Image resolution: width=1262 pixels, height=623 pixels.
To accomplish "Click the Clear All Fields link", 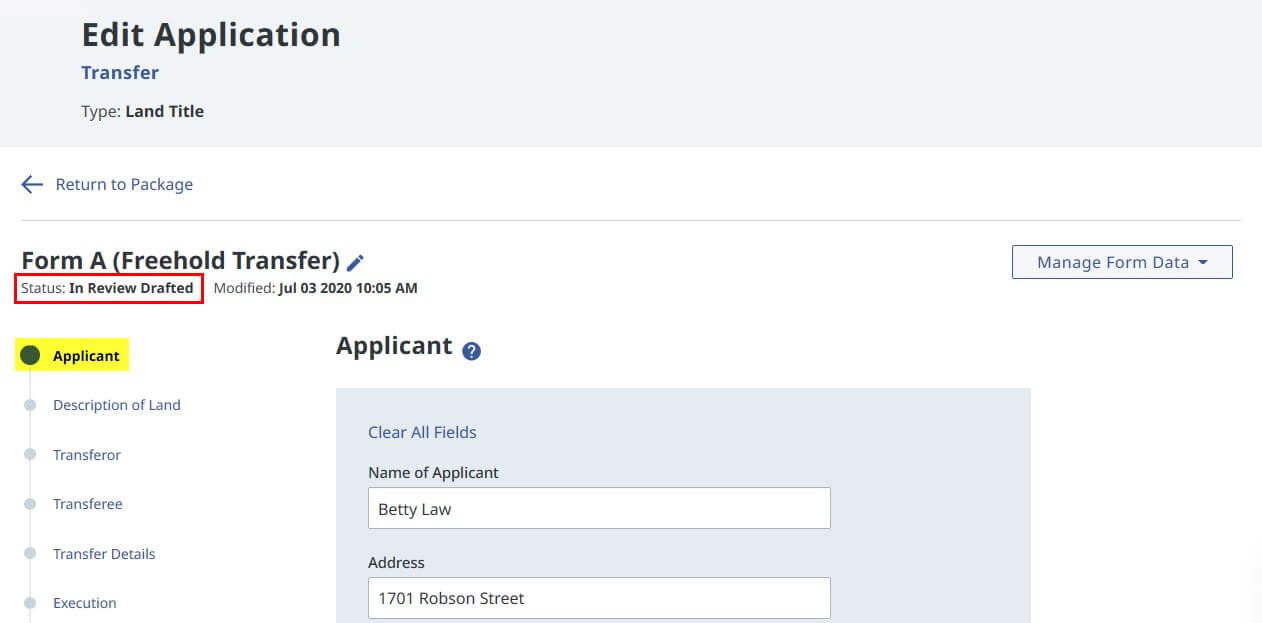I will 422,432.
